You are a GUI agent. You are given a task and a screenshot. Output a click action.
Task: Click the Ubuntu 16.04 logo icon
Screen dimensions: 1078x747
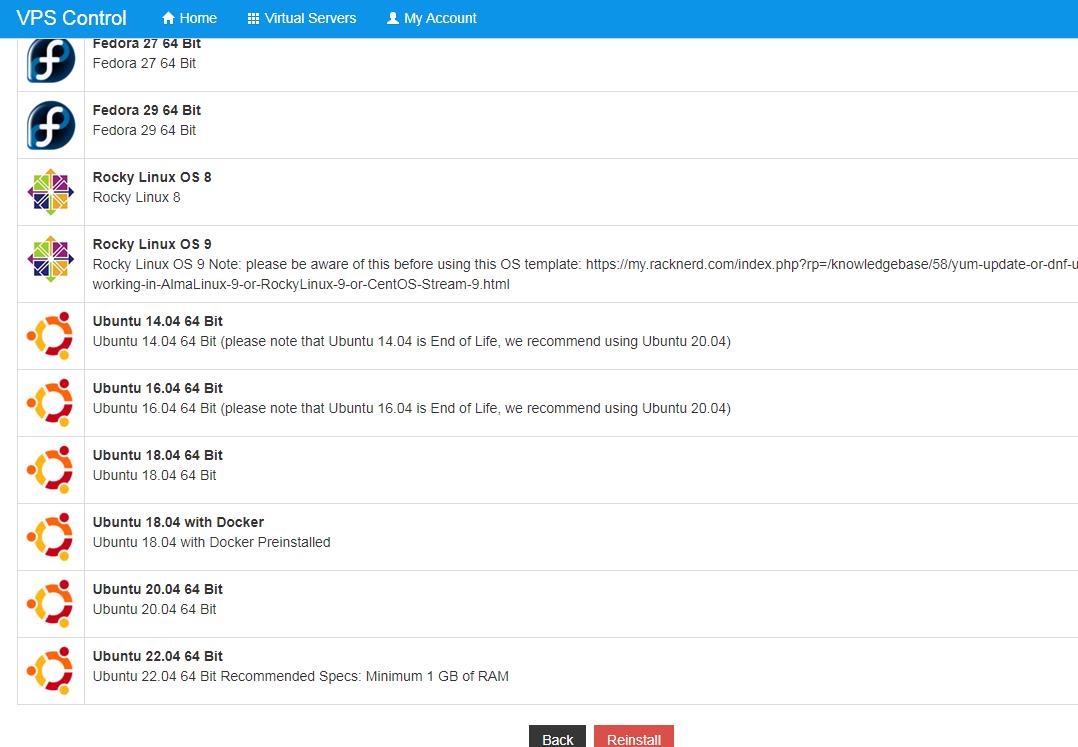point(50,403)
